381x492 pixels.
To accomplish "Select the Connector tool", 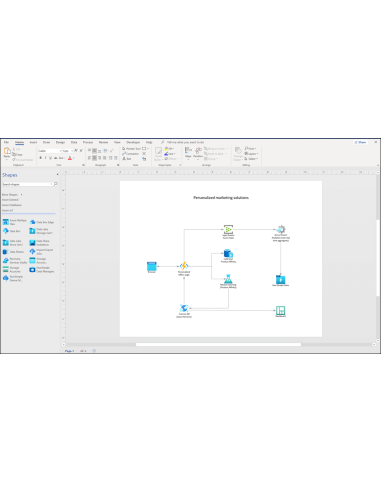I will [130, 154].
